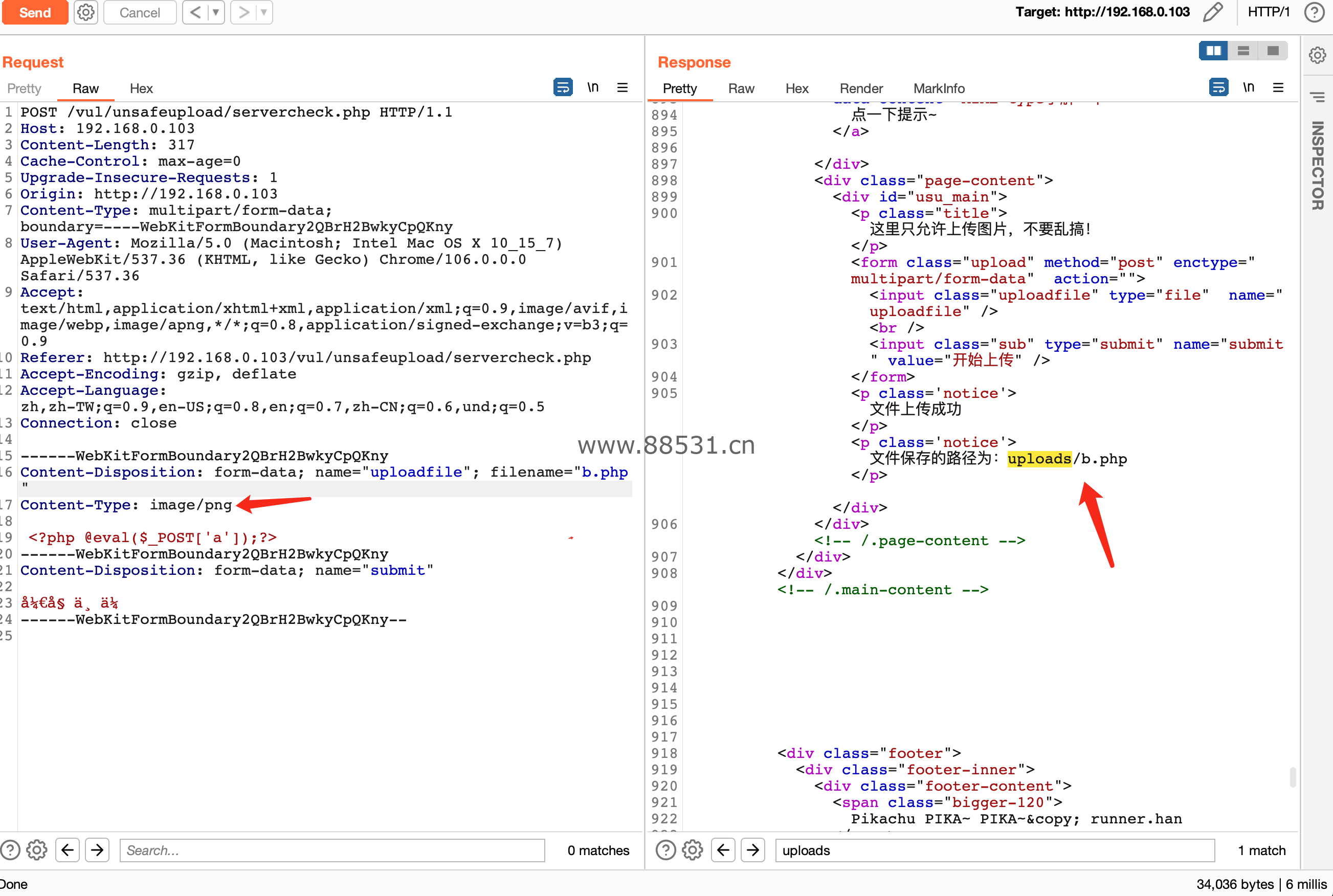The width and height of the screenshot is (1333, 896).
Task: Toggle word wrap icon in Request panel
Action: pyautogui.click(x=563, y=87)
